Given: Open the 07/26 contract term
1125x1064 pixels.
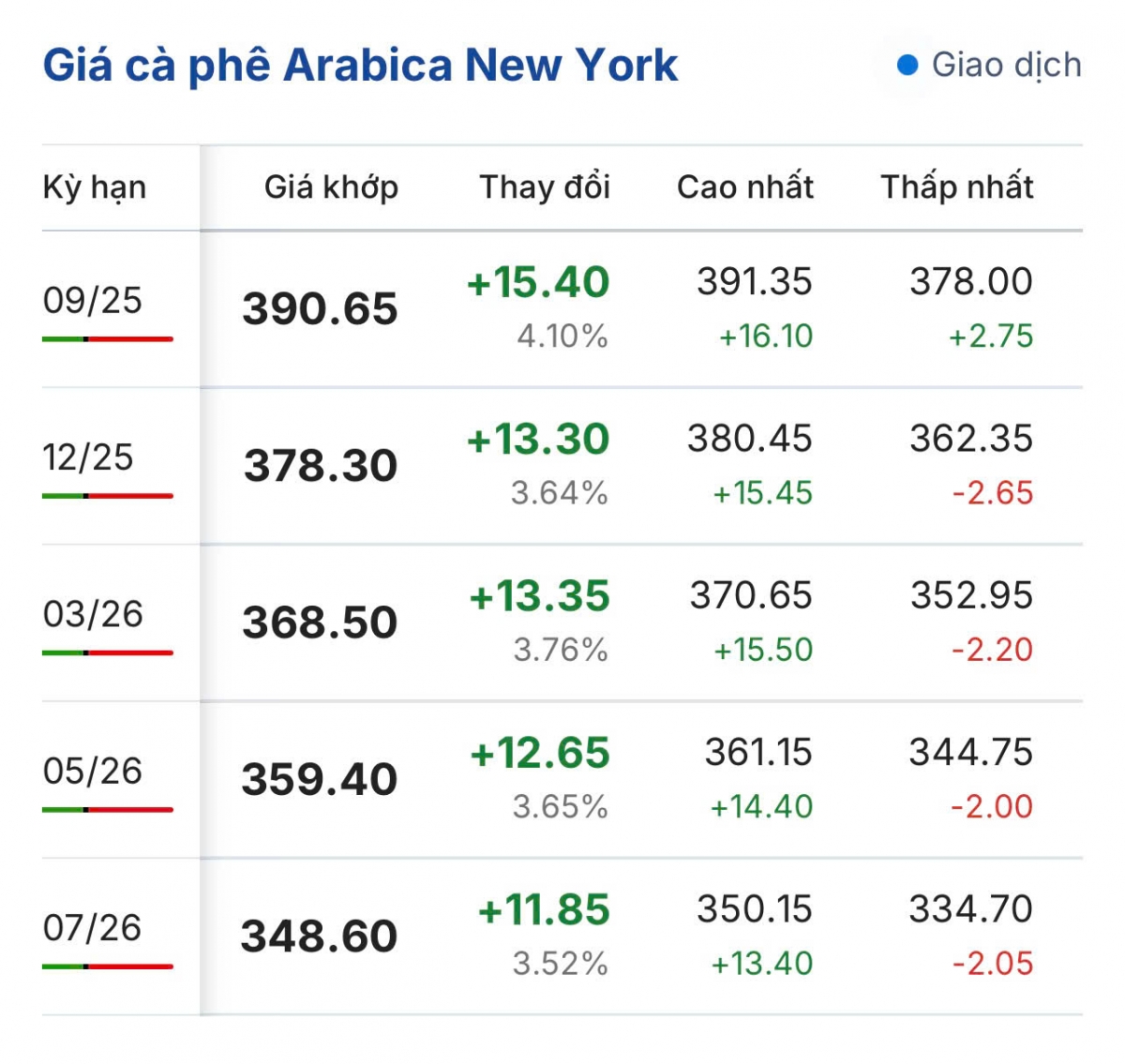Looking at the screenshot, I should click(92, 927).
